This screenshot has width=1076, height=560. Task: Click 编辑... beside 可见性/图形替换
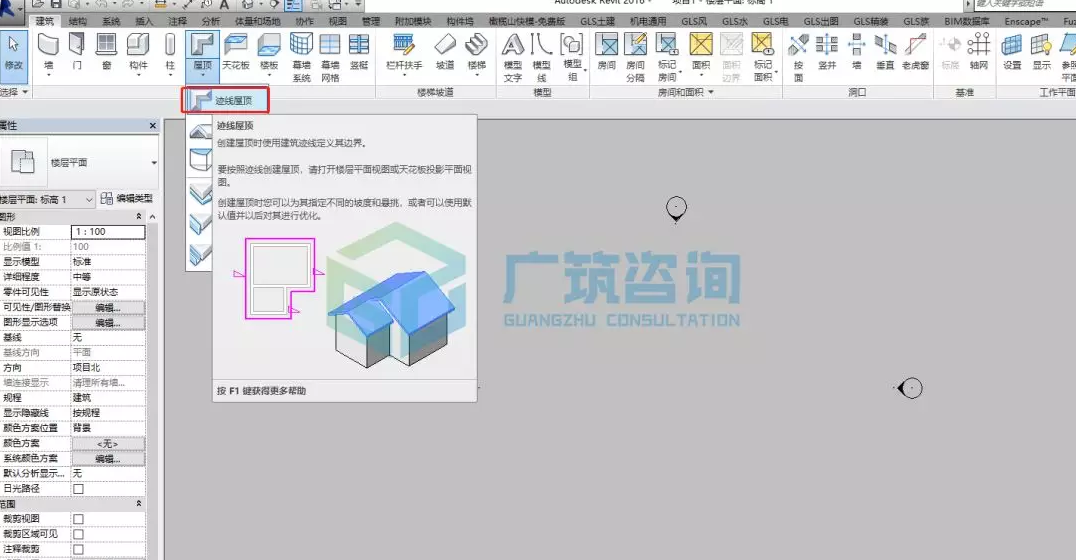coord(108,307)
